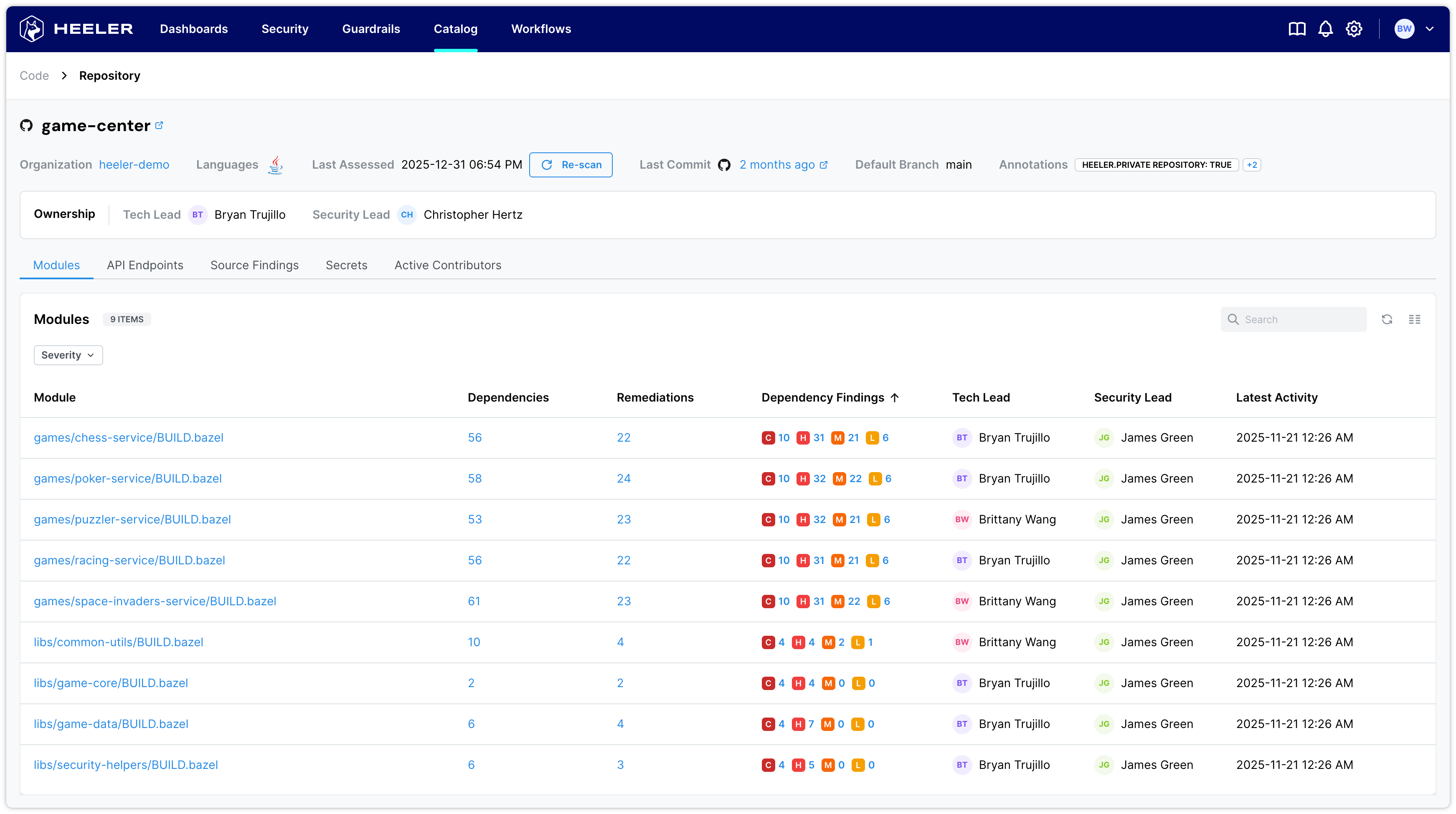Viewport: 1456px width, 814px height.
Task: Open column layout options icon
Action: (x=1415, y=319)
